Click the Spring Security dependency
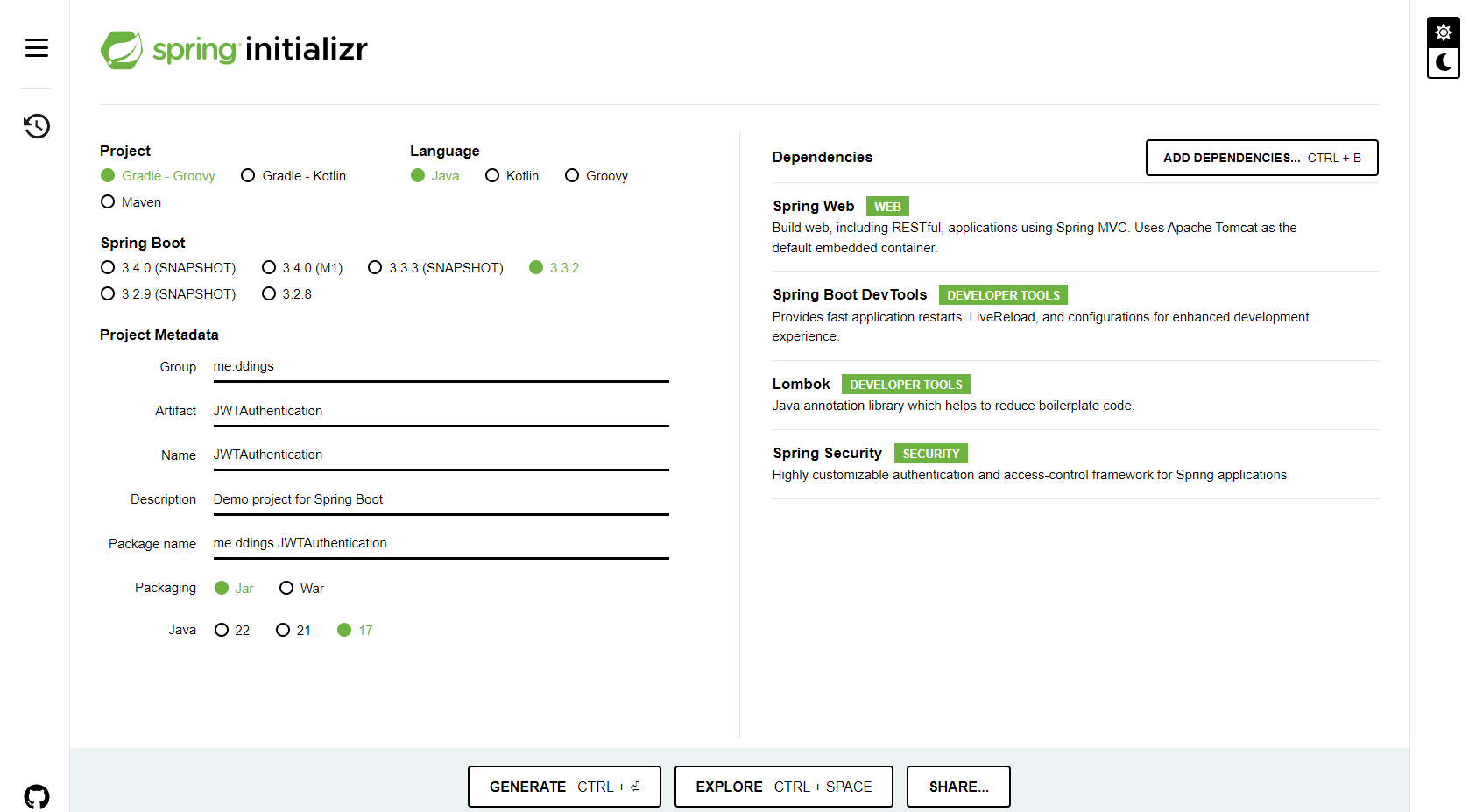Screen dimensions: 1469x812 click(1075, 464)
